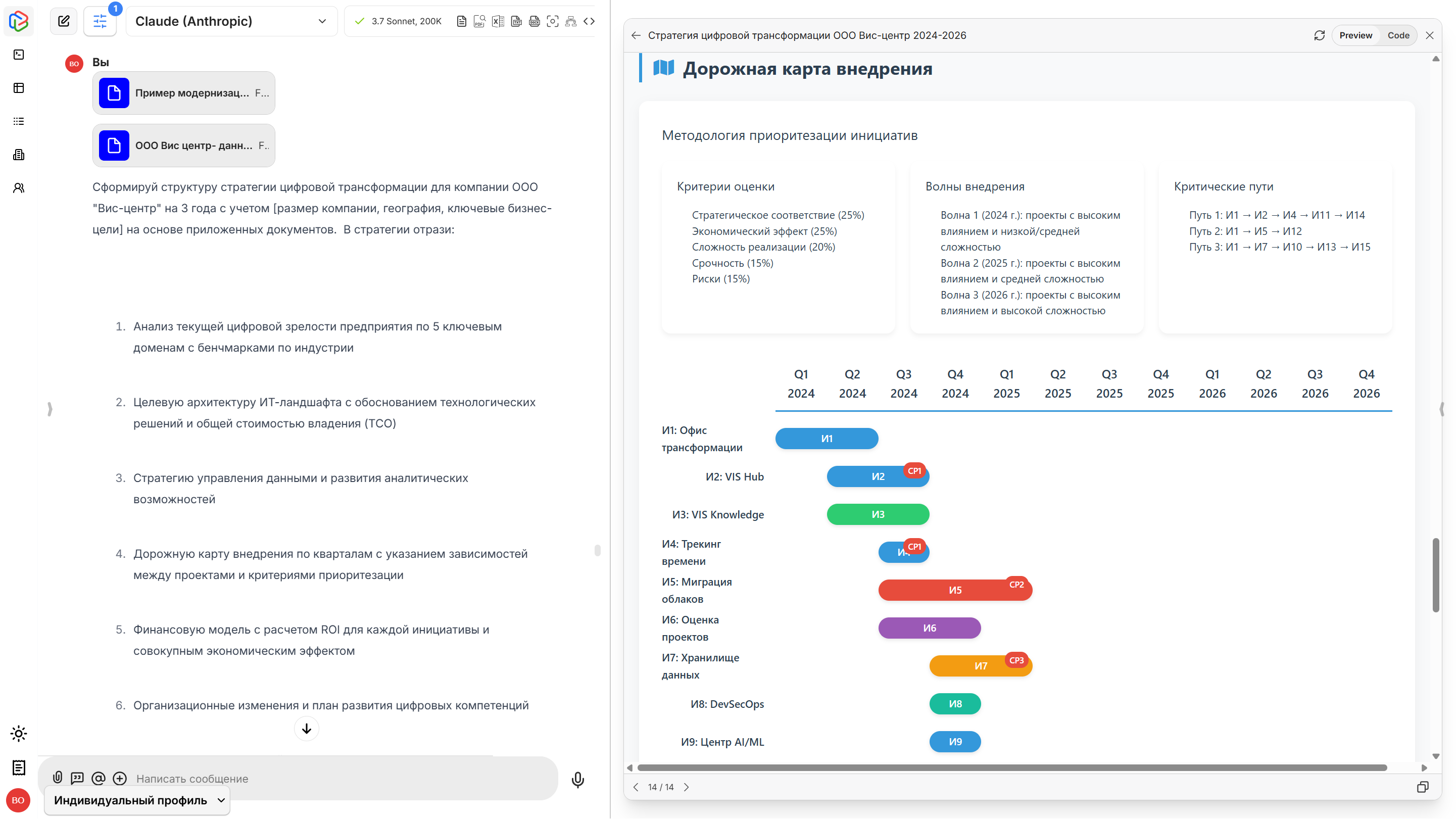This screenshot has width=1456, height=819.
Task: Click the app logo at top left
Action: [18, 21]
